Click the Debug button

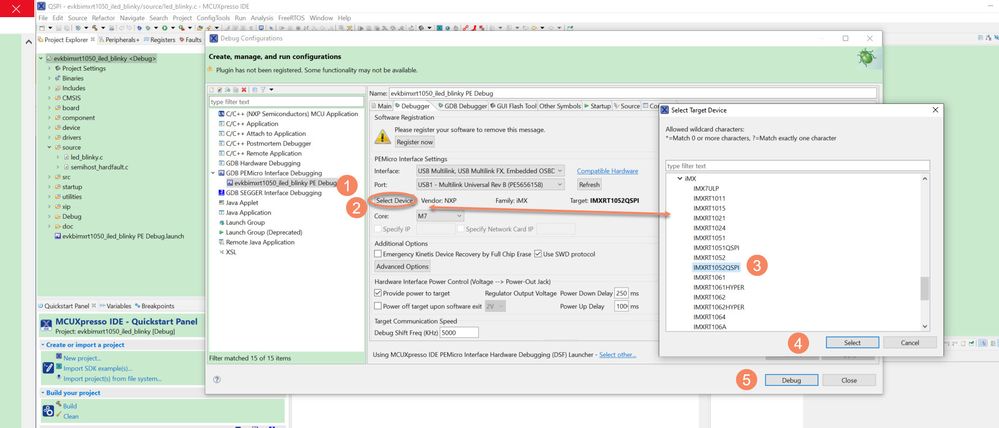791,380
